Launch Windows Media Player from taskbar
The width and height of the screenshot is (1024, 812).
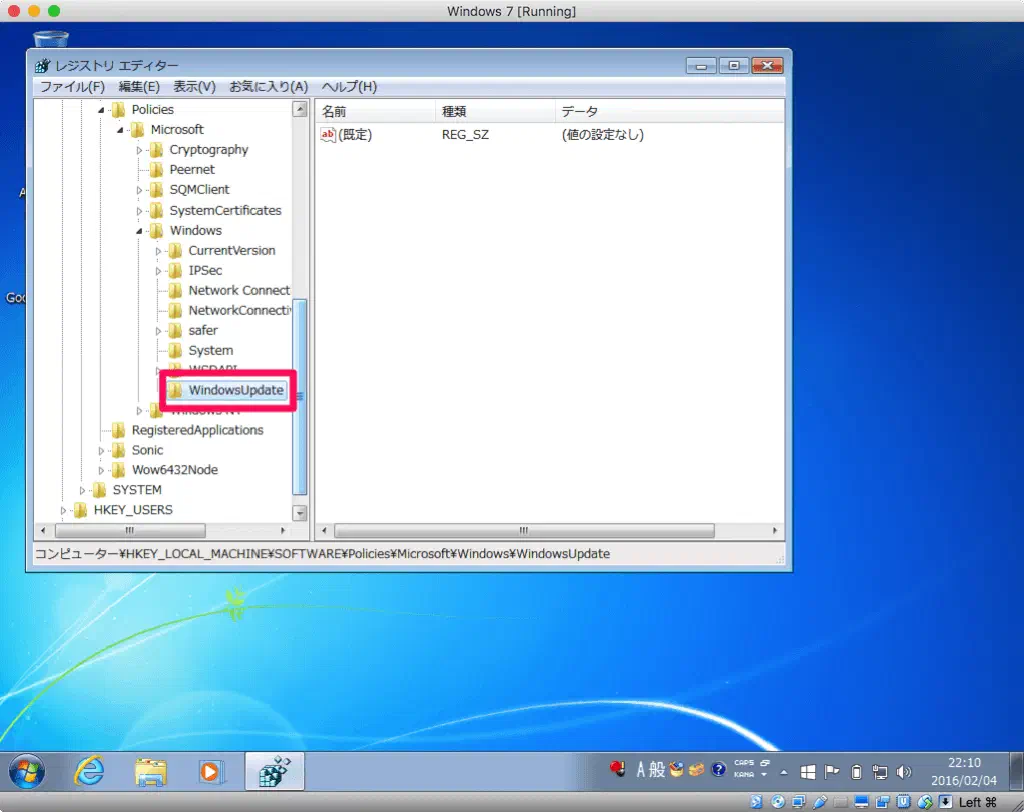click(211, 771)
